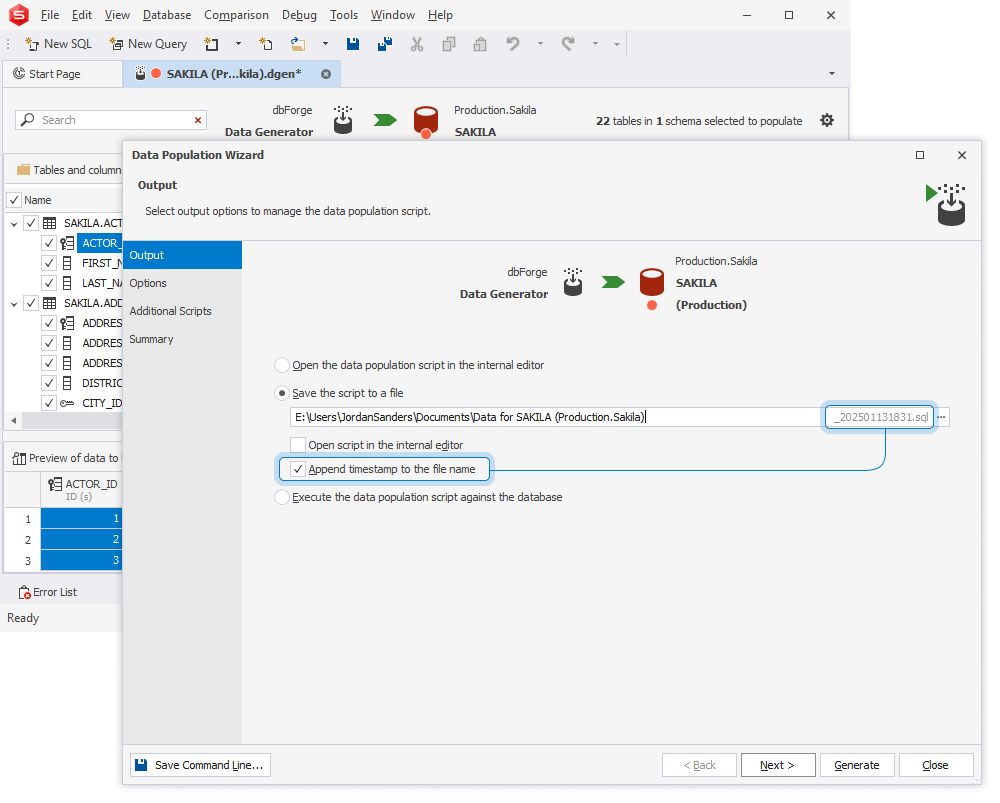Collapse the SAKILA.ACT table node

tap(14, 224)
